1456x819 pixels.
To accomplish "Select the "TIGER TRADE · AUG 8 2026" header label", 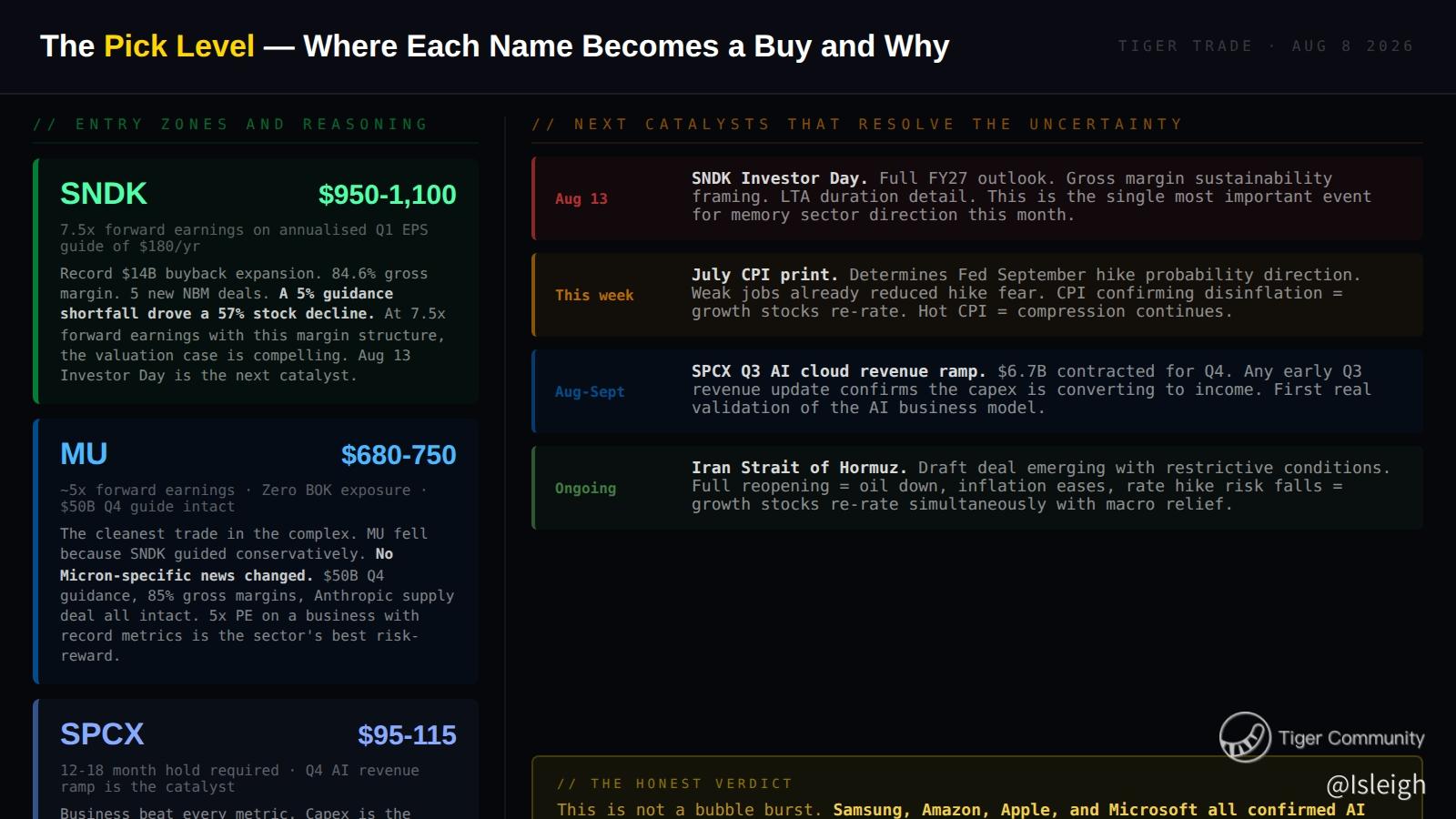I will [x=1265, y=46].
